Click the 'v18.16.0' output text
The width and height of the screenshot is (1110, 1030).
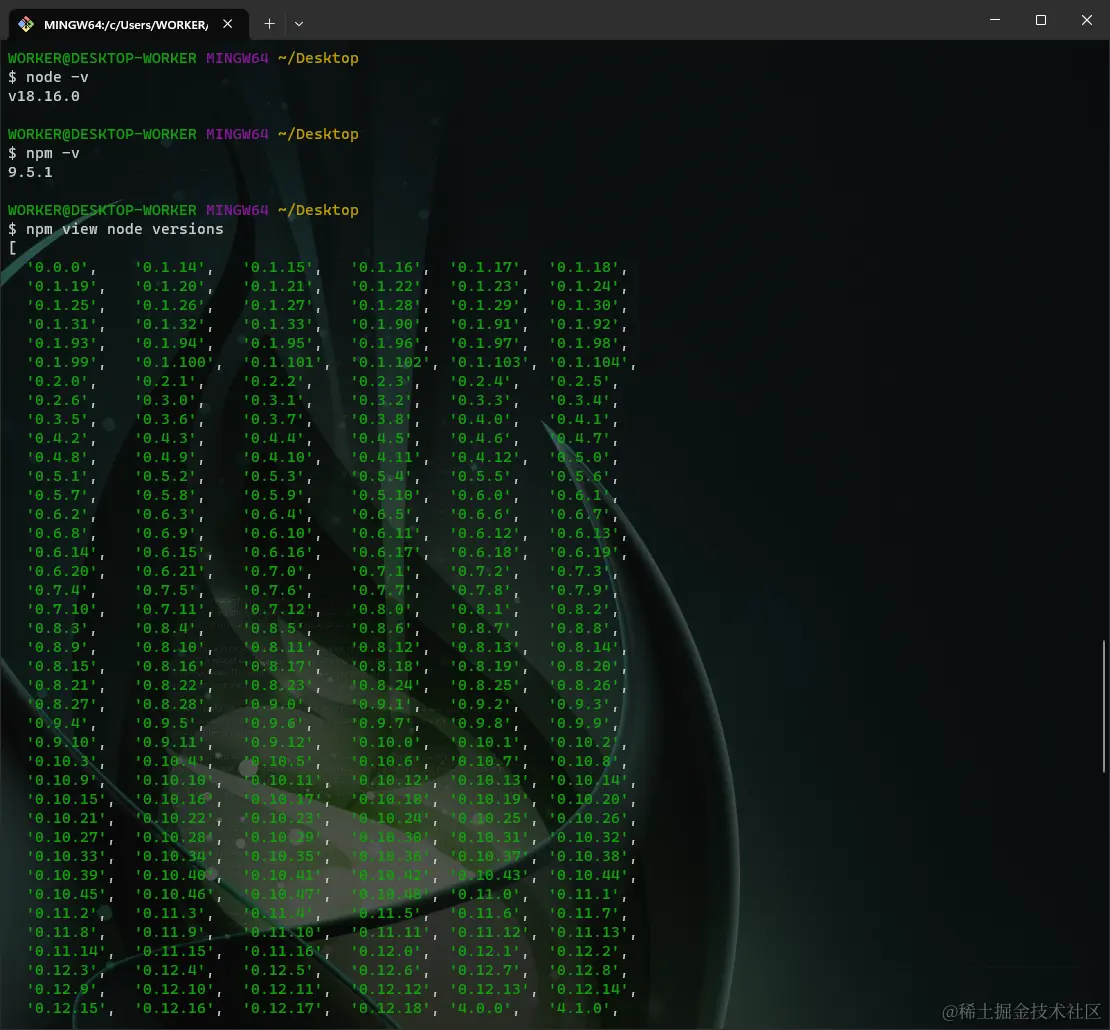tap(44, 96)
